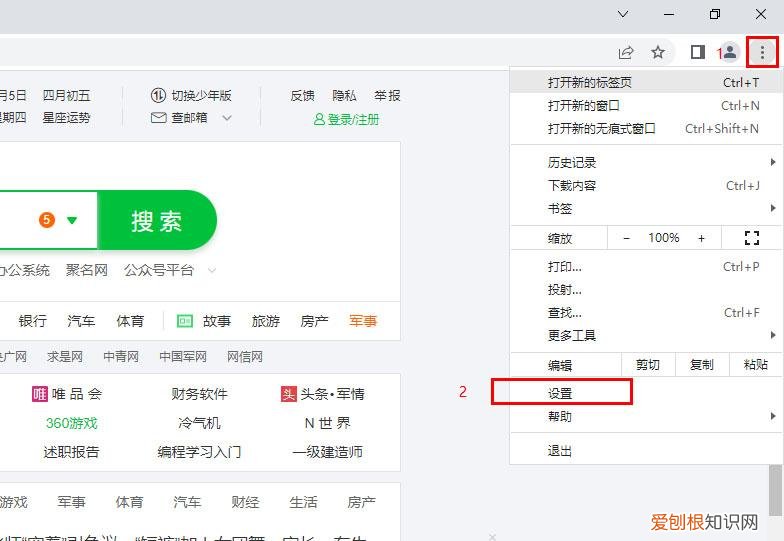Click the share page icon
This screenshot has height=541, width=784.
coord(626,52)
